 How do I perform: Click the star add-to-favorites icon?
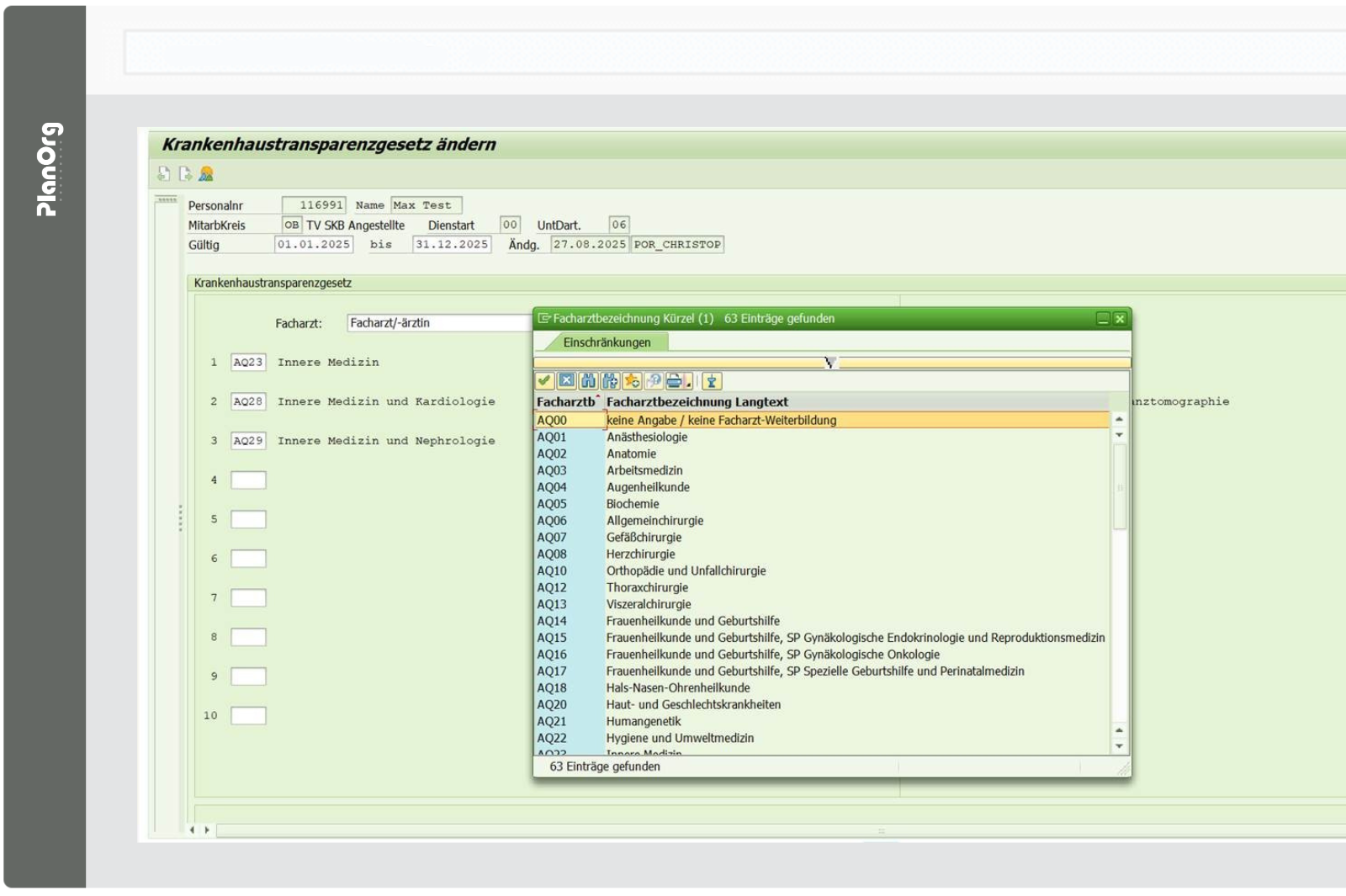coord(632,381)
